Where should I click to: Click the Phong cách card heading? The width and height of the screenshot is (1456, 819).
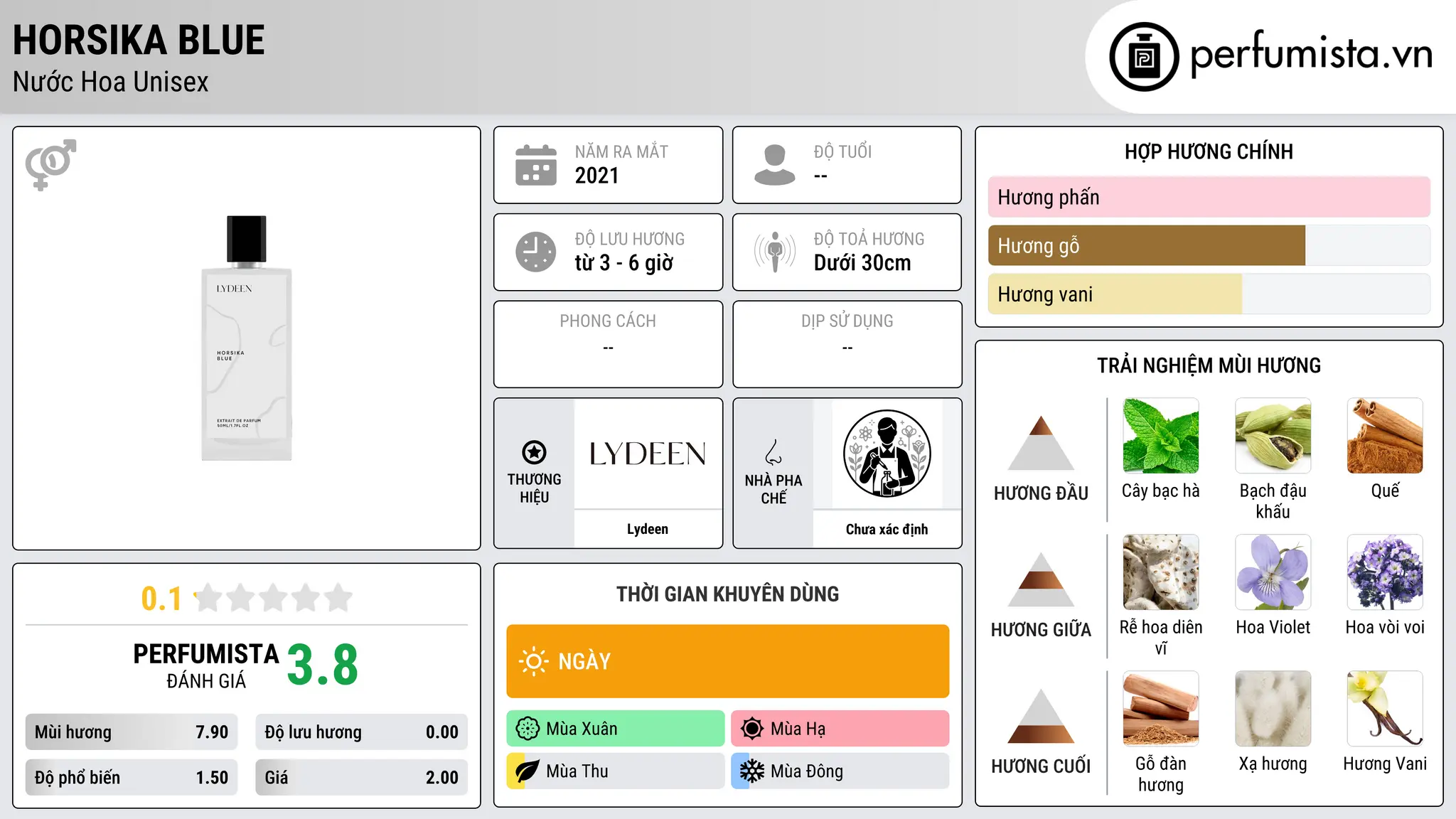[x=608, y=321]
